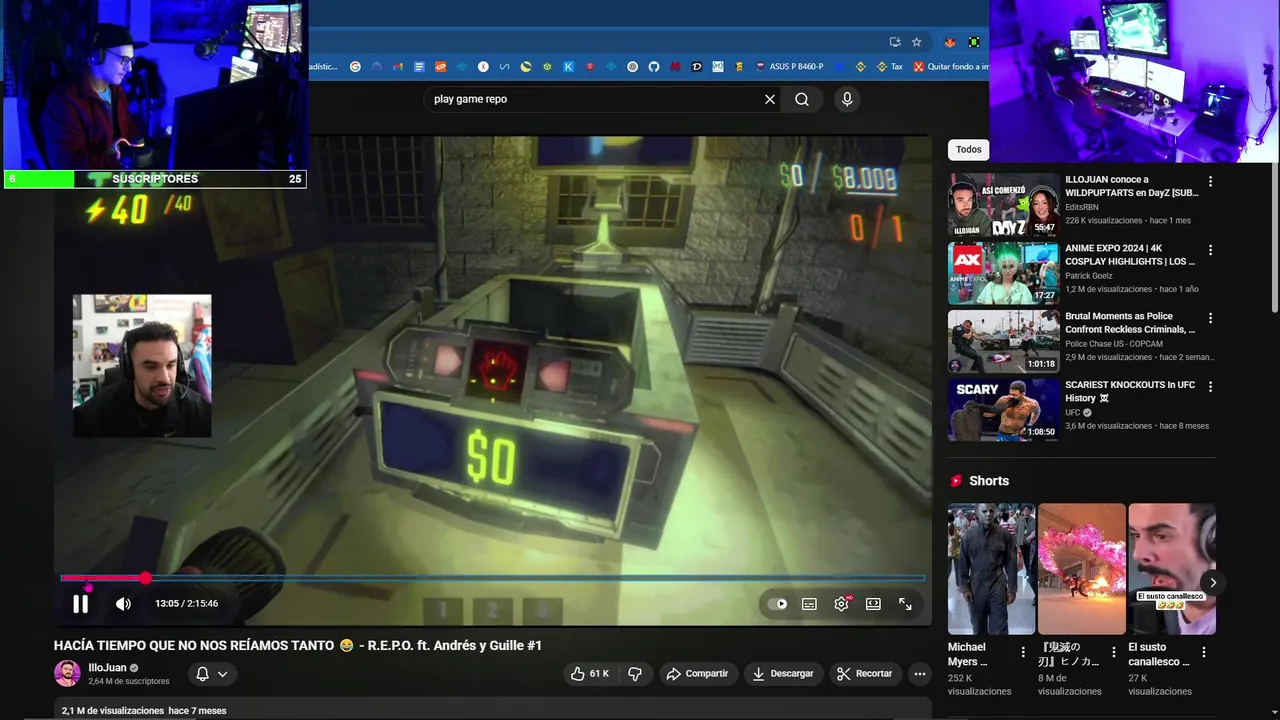The image size is (1280, 720).
Task: Clear the search box text
Action: point(770,99)
